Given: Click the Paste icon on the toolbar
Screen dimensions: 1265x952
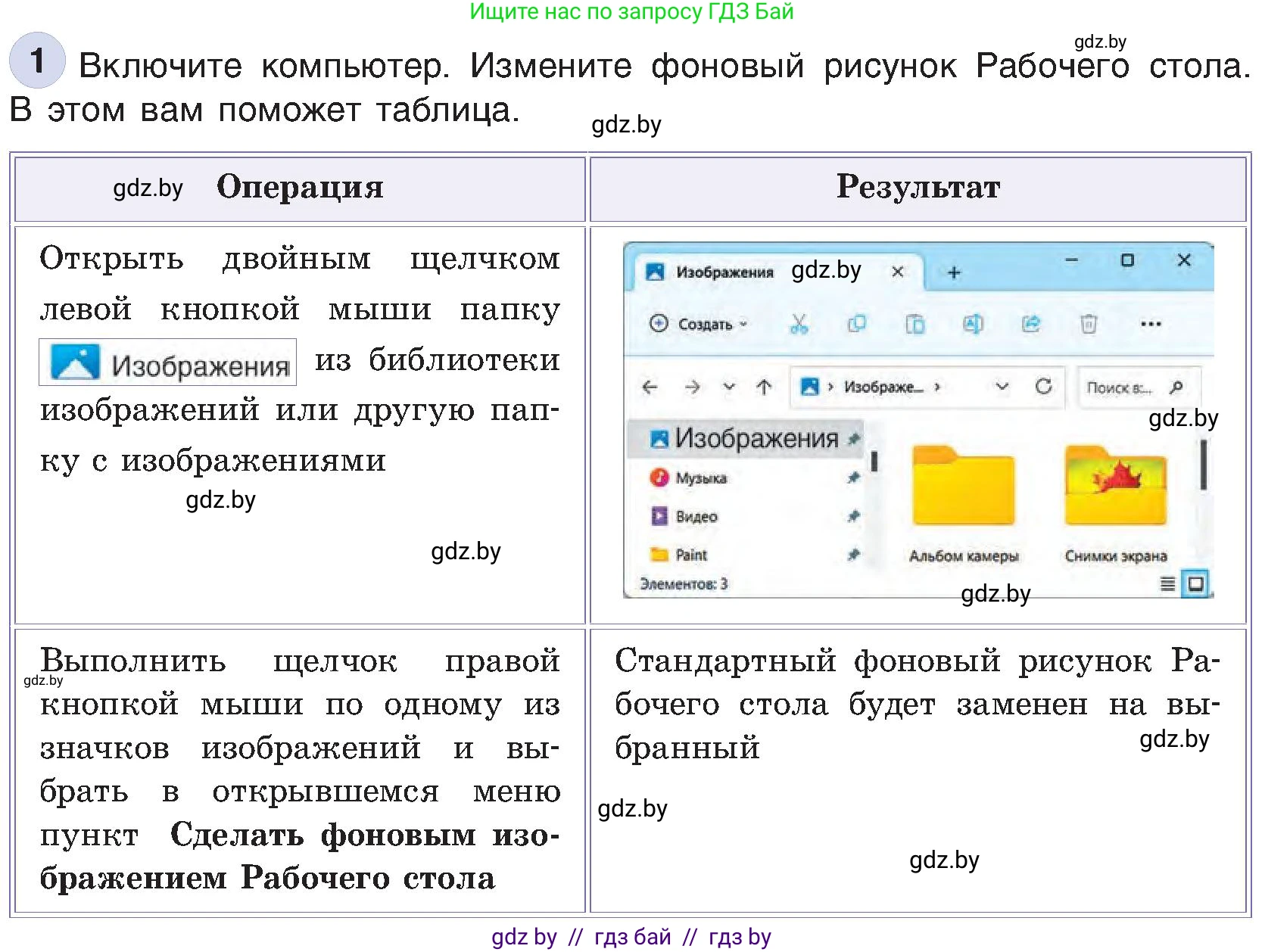Looking at the screenshot, I should pyautogui.click(x=917, y=324).
